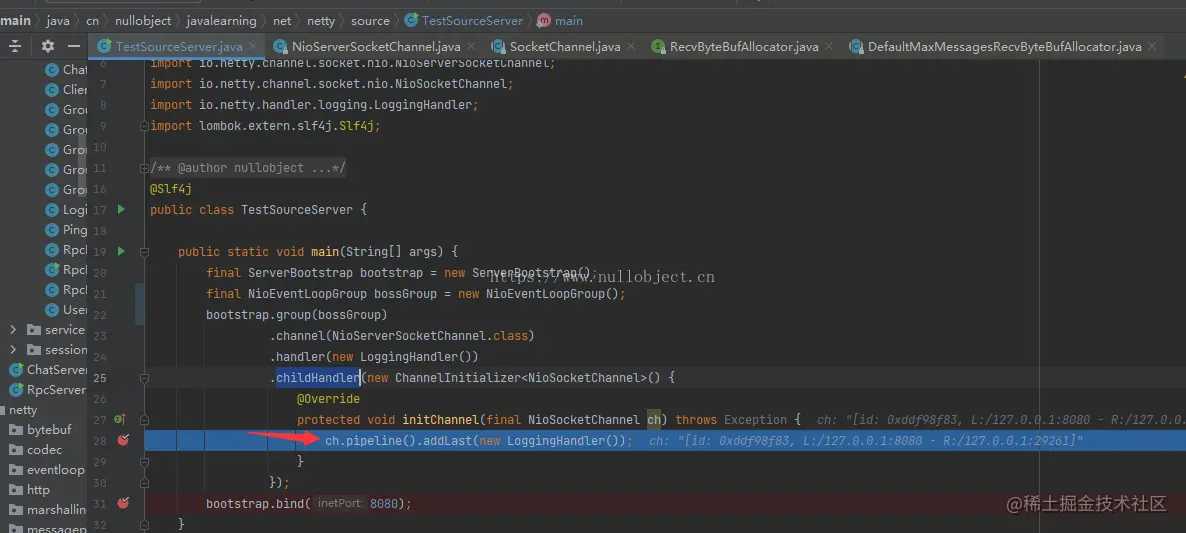Screen dimensions: 1186x533
Task: Remove the breakpoint on line 28
Action: 123,440
